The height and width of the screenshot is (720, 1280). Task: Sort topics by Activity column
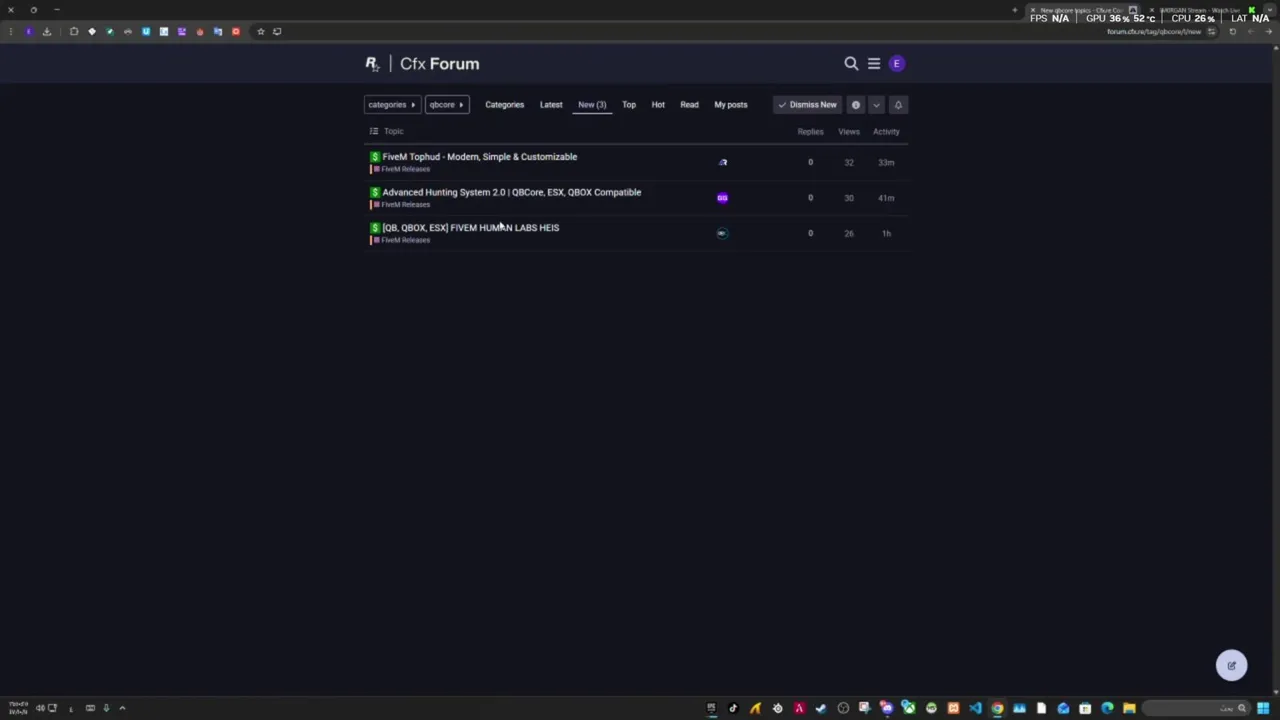(x=886, y=132)
